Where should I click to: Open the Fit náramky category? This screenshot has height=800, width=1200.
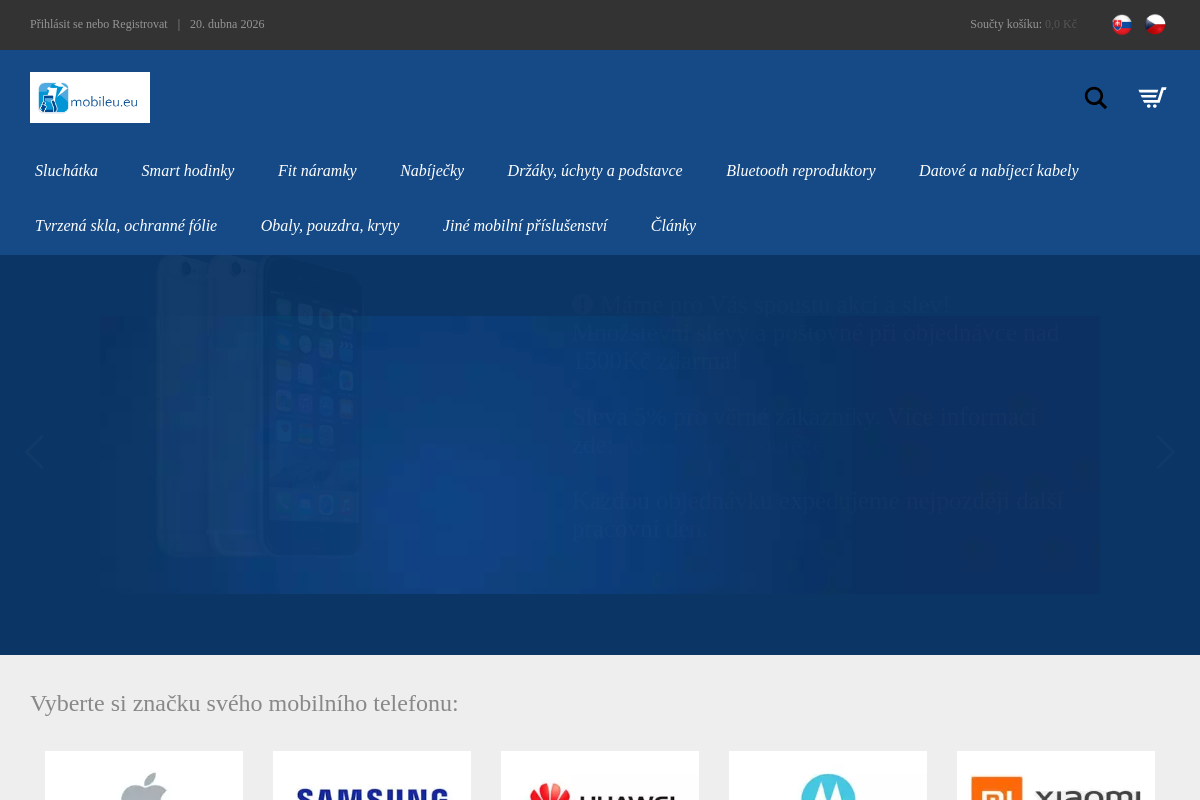317,171
